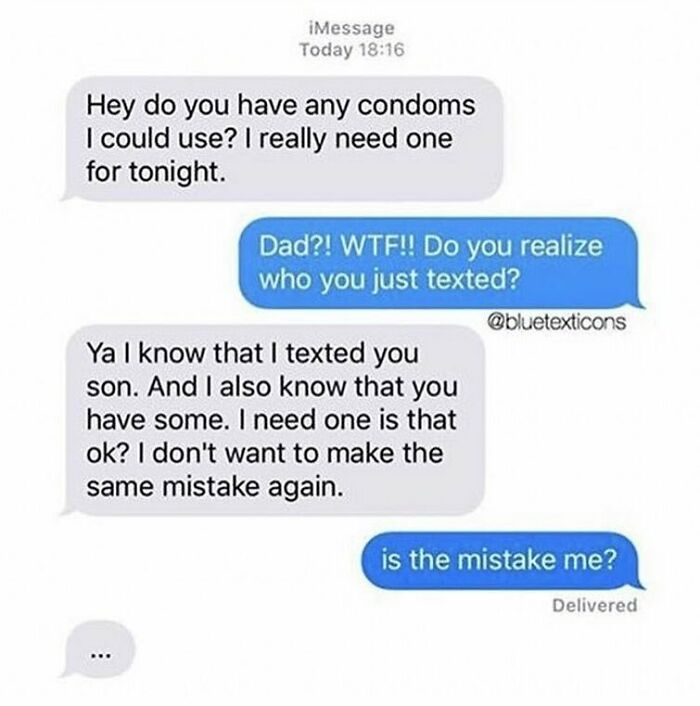The image size is (700, 706).
Task: Tap the 'iMessage' header label
Action: tap(352, 28)
